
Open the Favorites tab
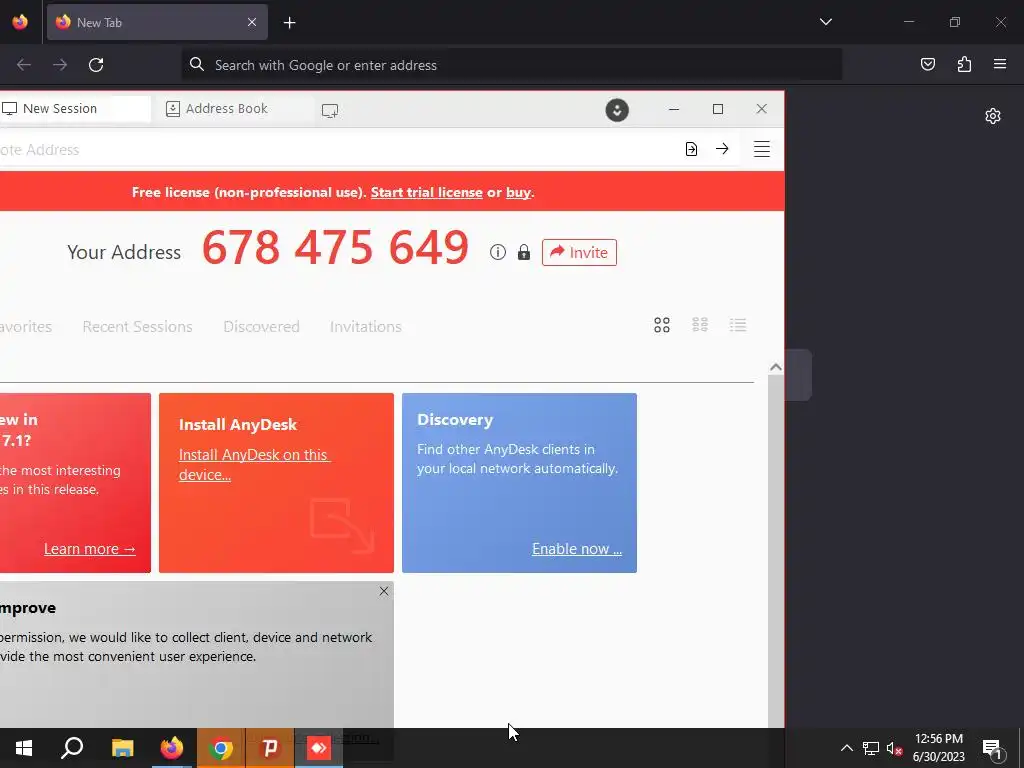click(25, 327)
